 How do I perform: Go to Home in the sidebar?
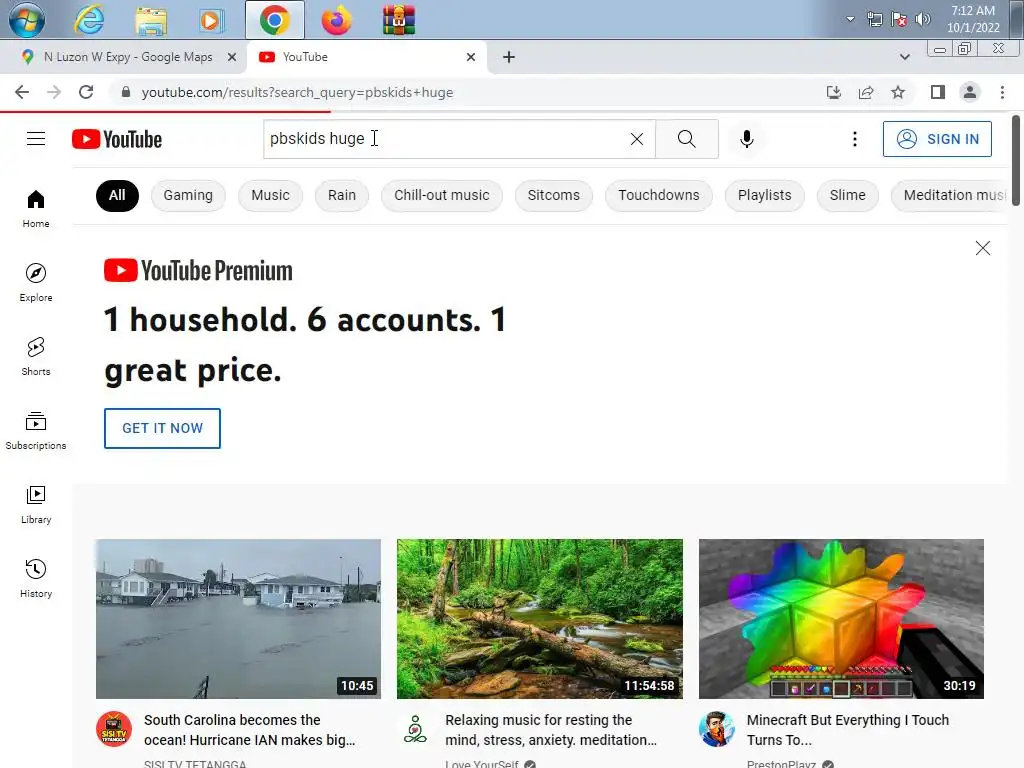36,208
